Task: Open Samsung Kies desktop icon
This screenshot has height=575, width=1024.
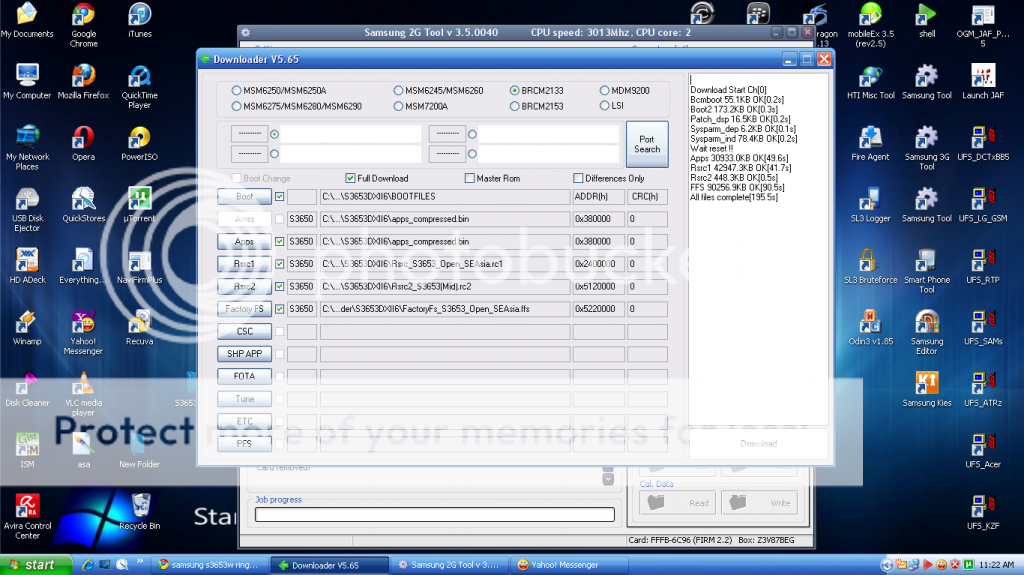Action: tap(927, 389)
